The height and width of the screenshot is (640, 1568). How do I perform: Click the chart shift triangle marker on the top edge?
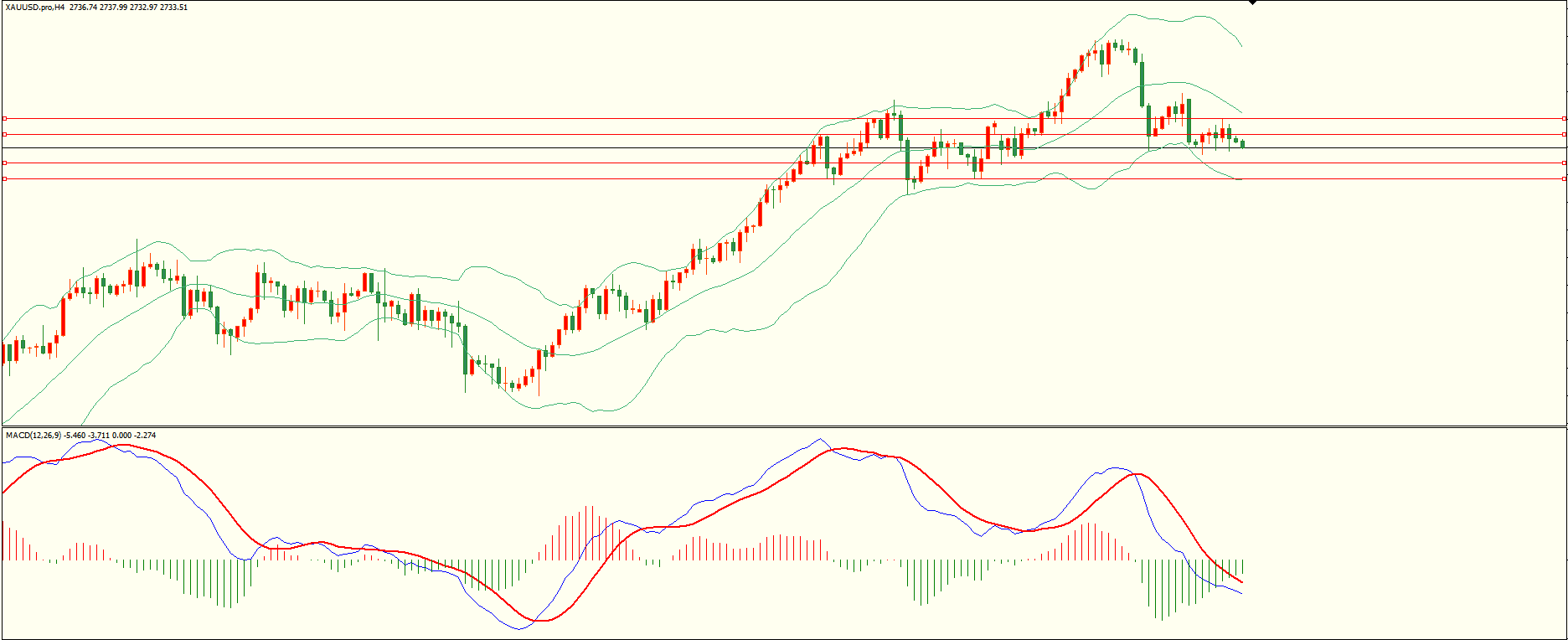click(x=1253, y=3)
